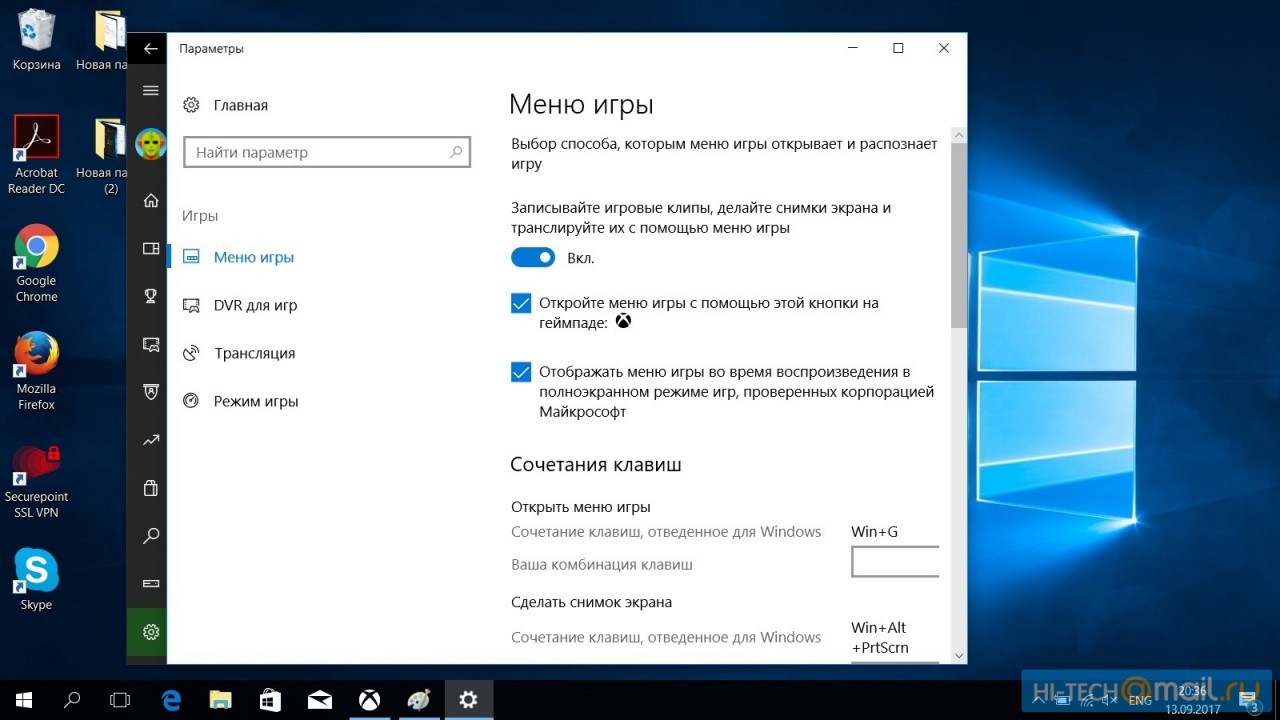1280x720 pixels.
Task: Open the Windows Start button
Action: click(x=24, y=700)
